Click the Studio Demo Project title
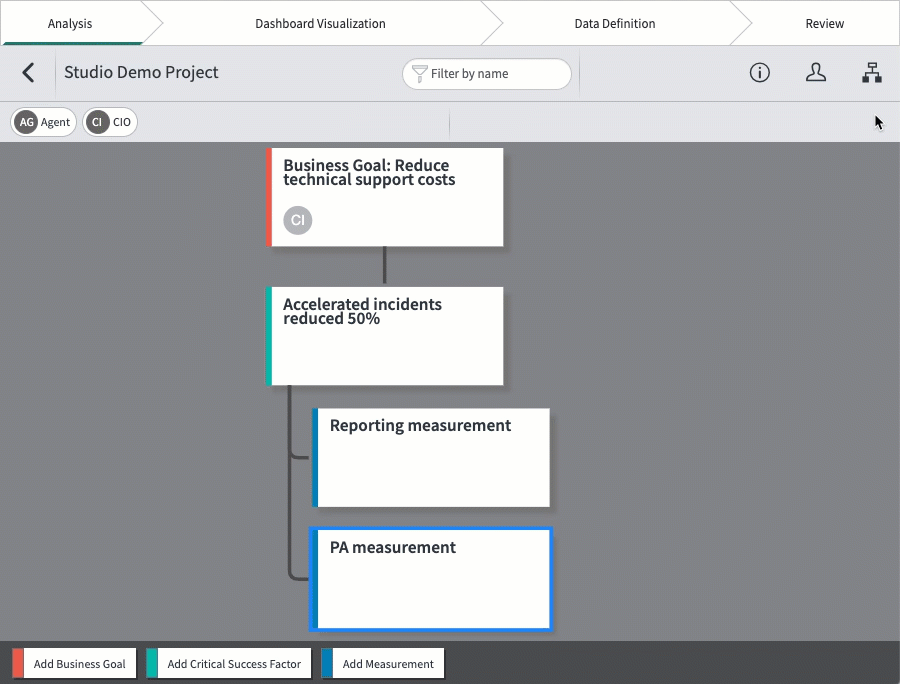The width and height of the screenshot is (900, 684). (x=141, y=72)
